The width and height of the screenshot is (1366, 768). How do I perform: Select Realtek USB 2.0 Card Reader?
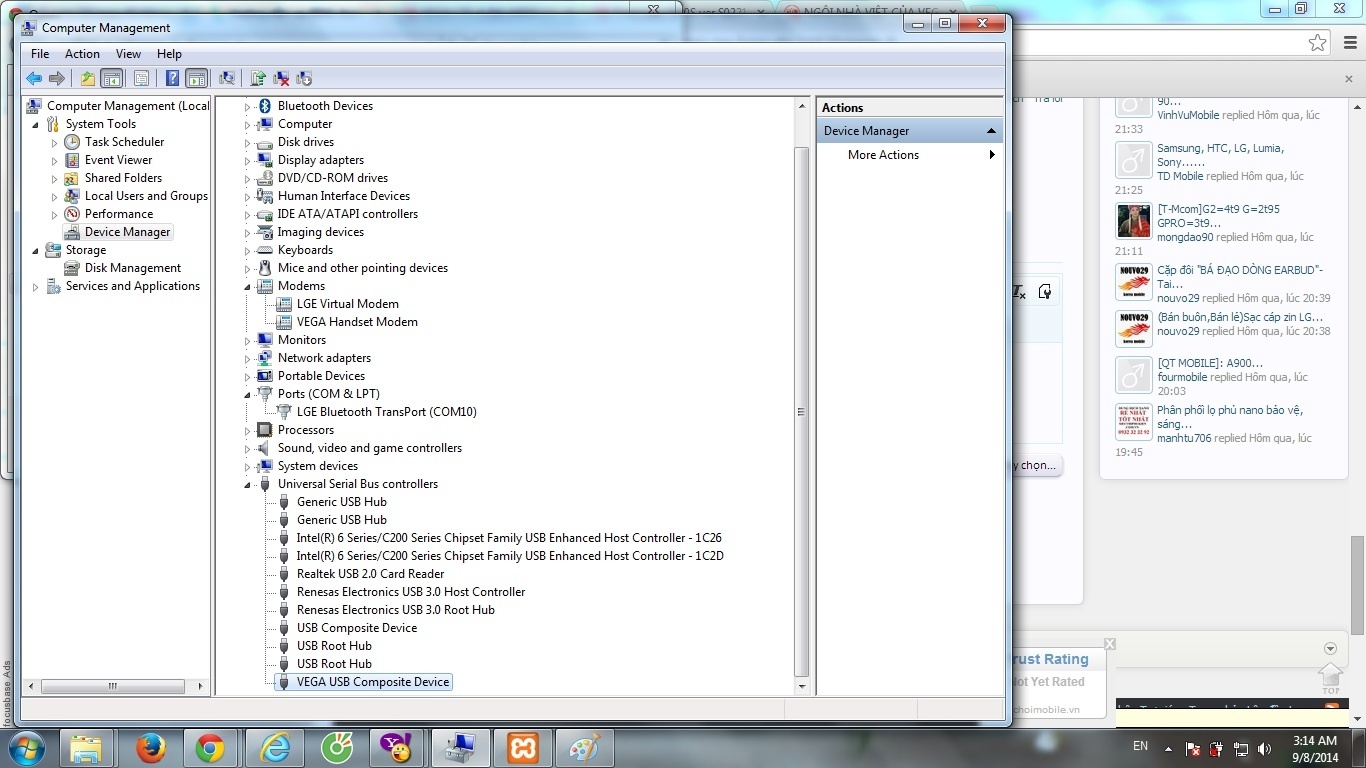tap(370, 574)
